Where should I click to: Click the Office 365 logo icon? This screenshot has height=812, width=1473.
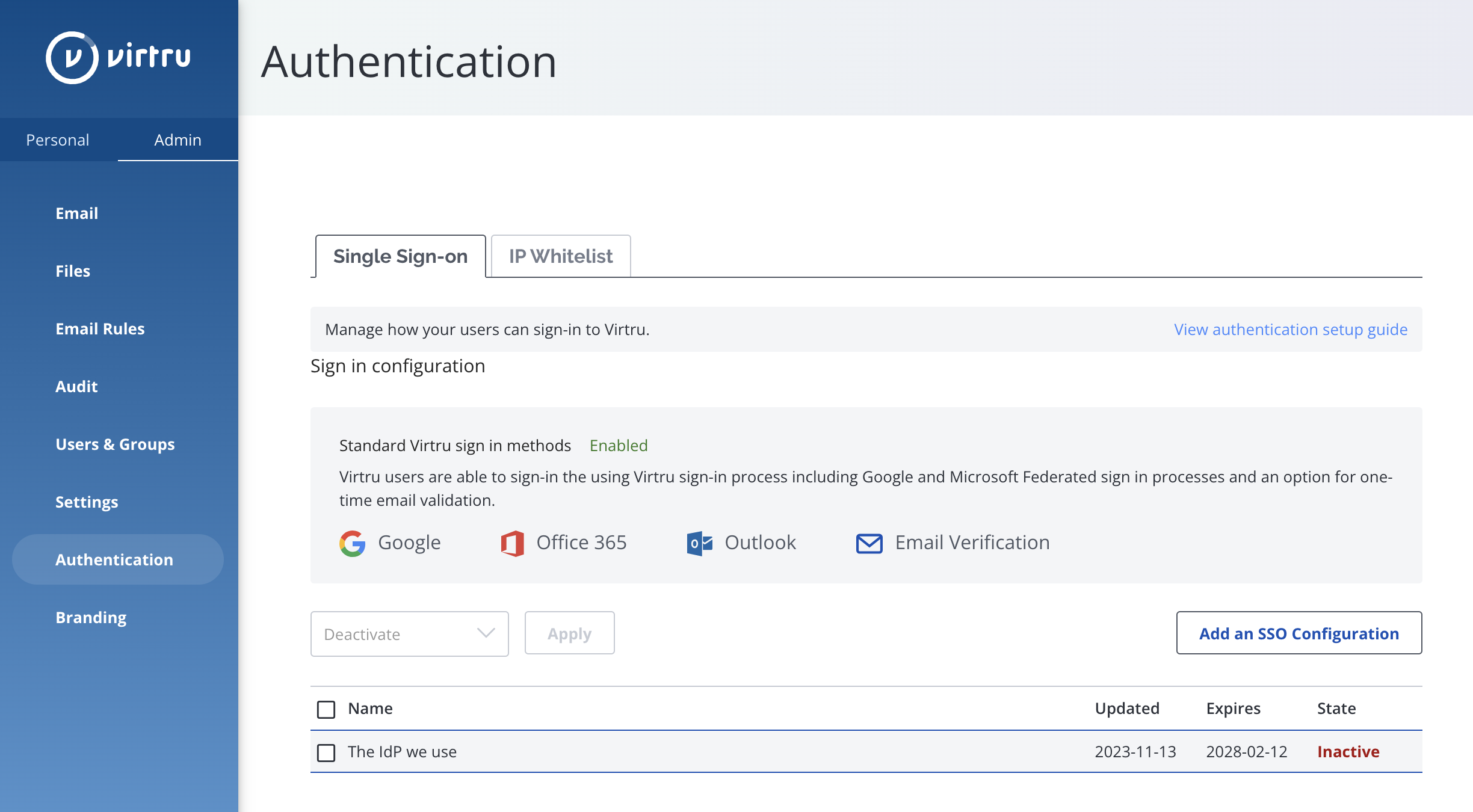pyautogui.click(x=513, y=543)
